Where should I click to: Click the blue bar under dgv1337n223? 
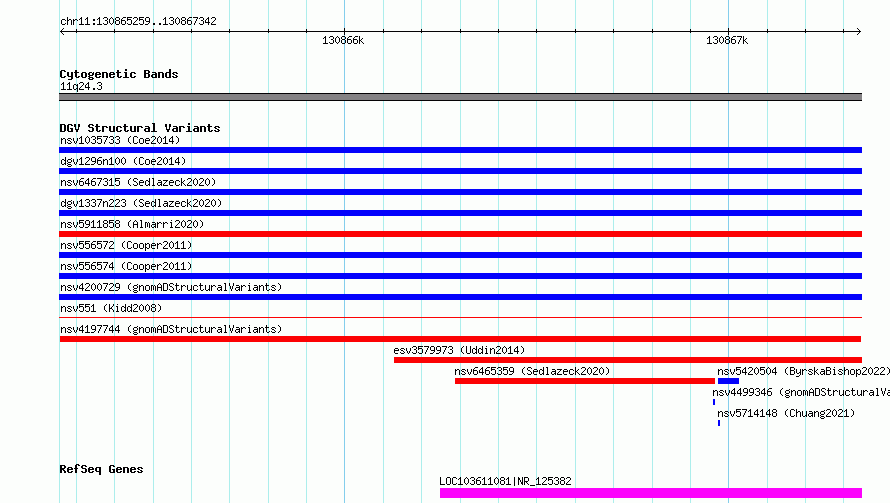[x=460, y=213]
